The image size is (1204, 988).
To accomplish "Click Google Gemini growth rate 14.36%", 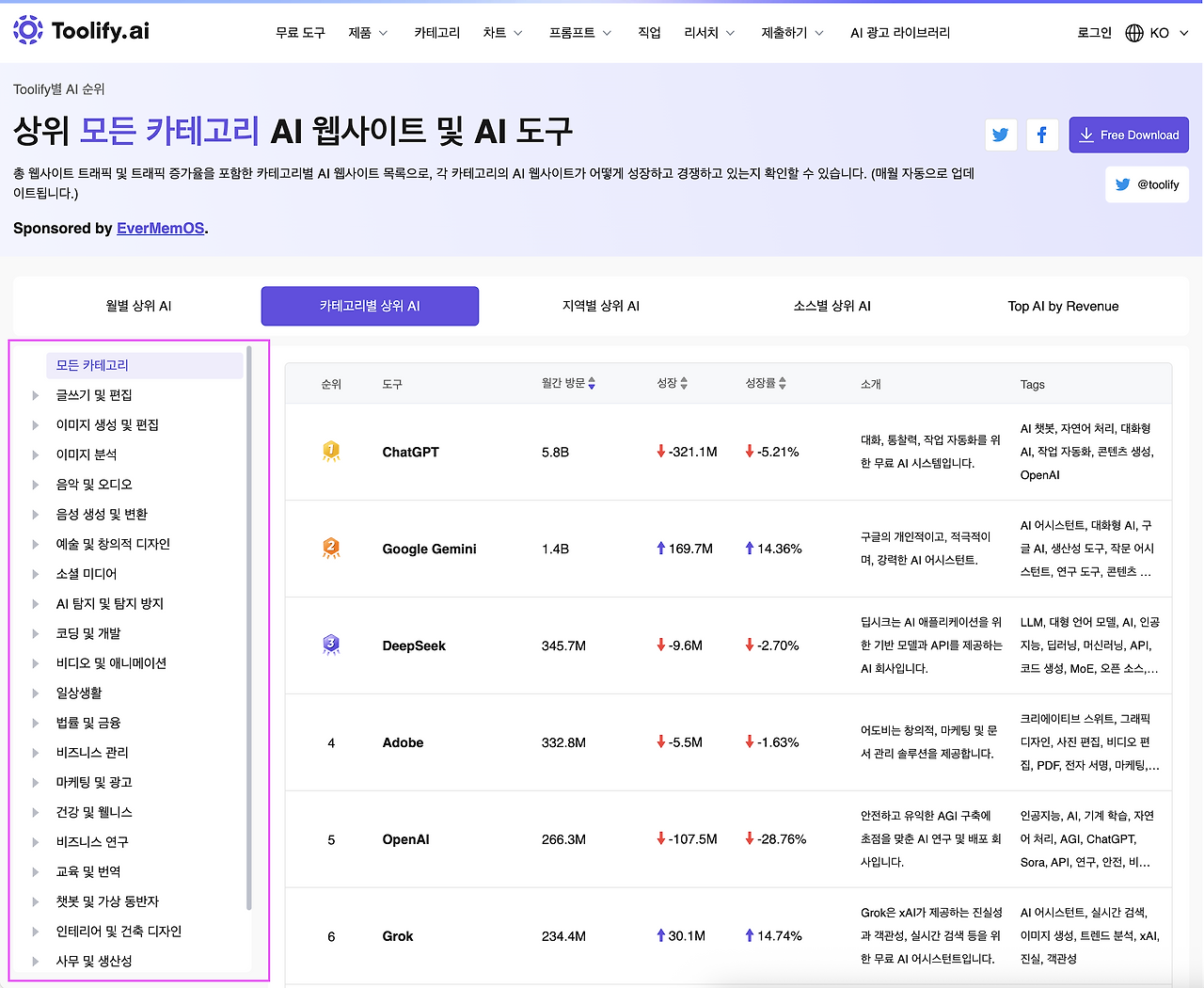I will click(780, 549).
